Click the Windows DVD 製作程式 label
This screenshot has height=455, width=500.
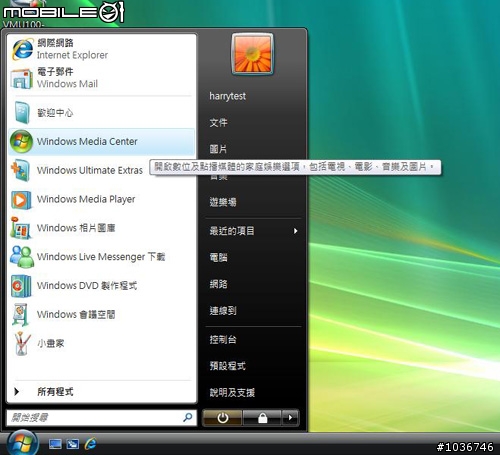click(87, 286)
